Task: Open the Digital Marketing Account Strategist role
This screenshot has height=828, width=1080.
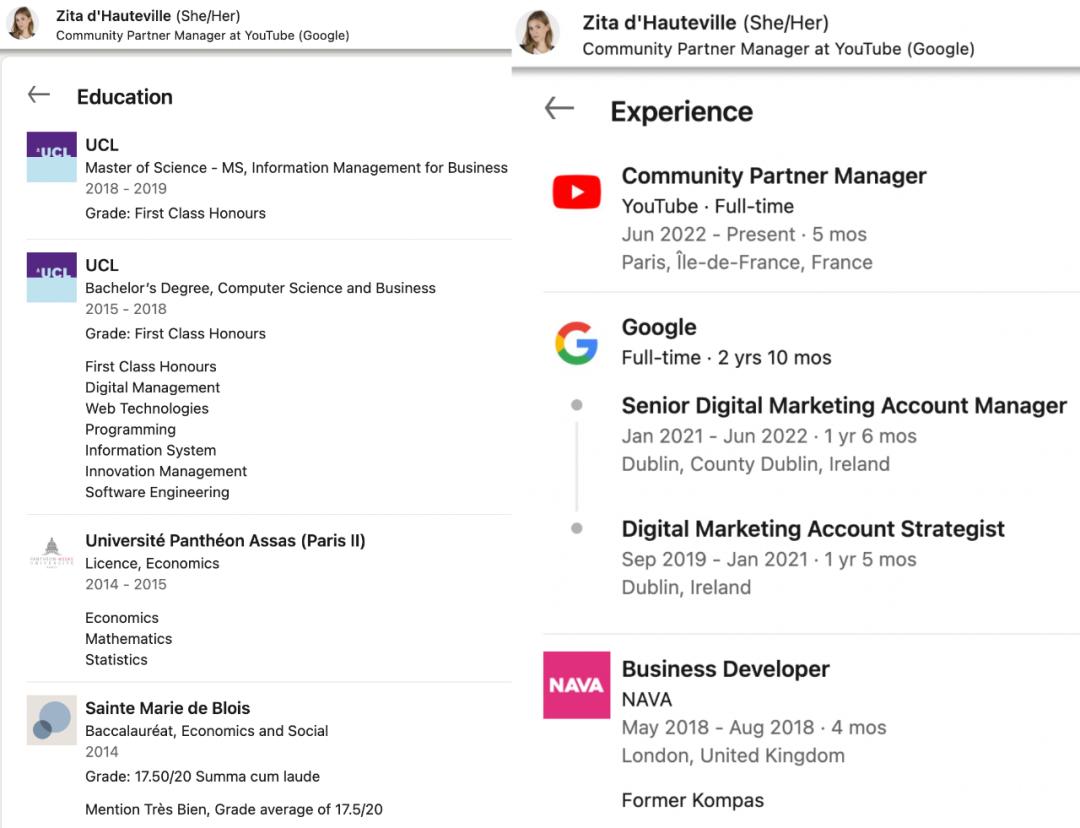Action: 813,529
